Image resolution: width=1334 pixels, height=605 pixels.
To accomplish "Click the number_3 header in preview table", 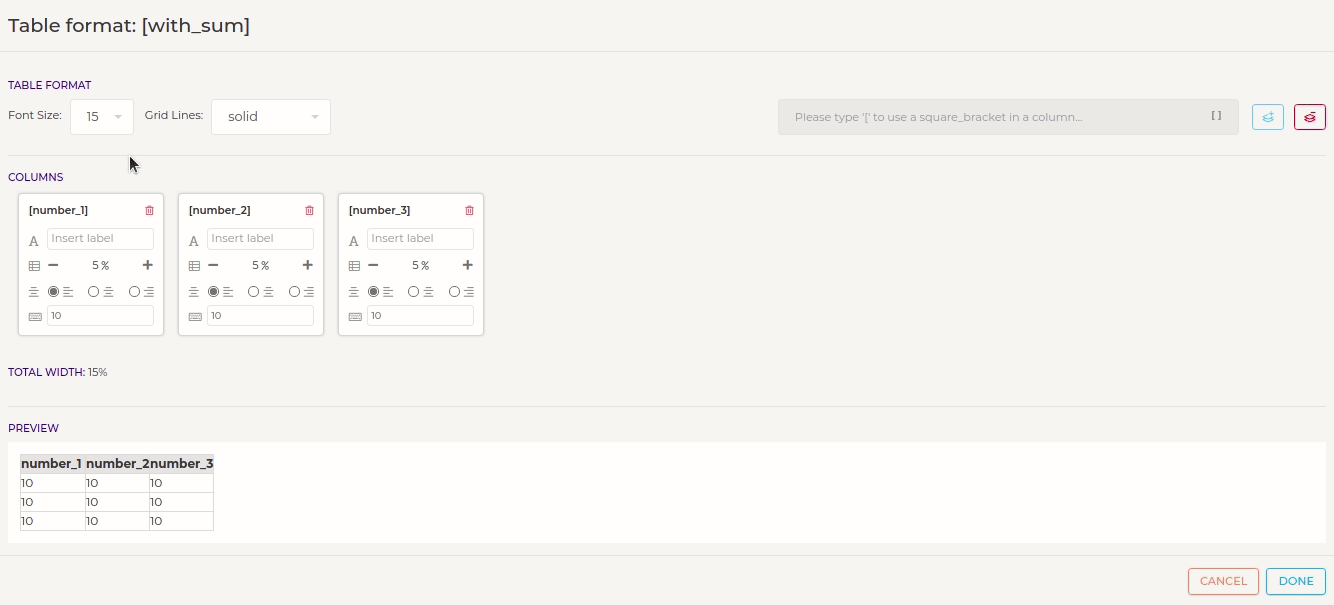I will point(182,464).
